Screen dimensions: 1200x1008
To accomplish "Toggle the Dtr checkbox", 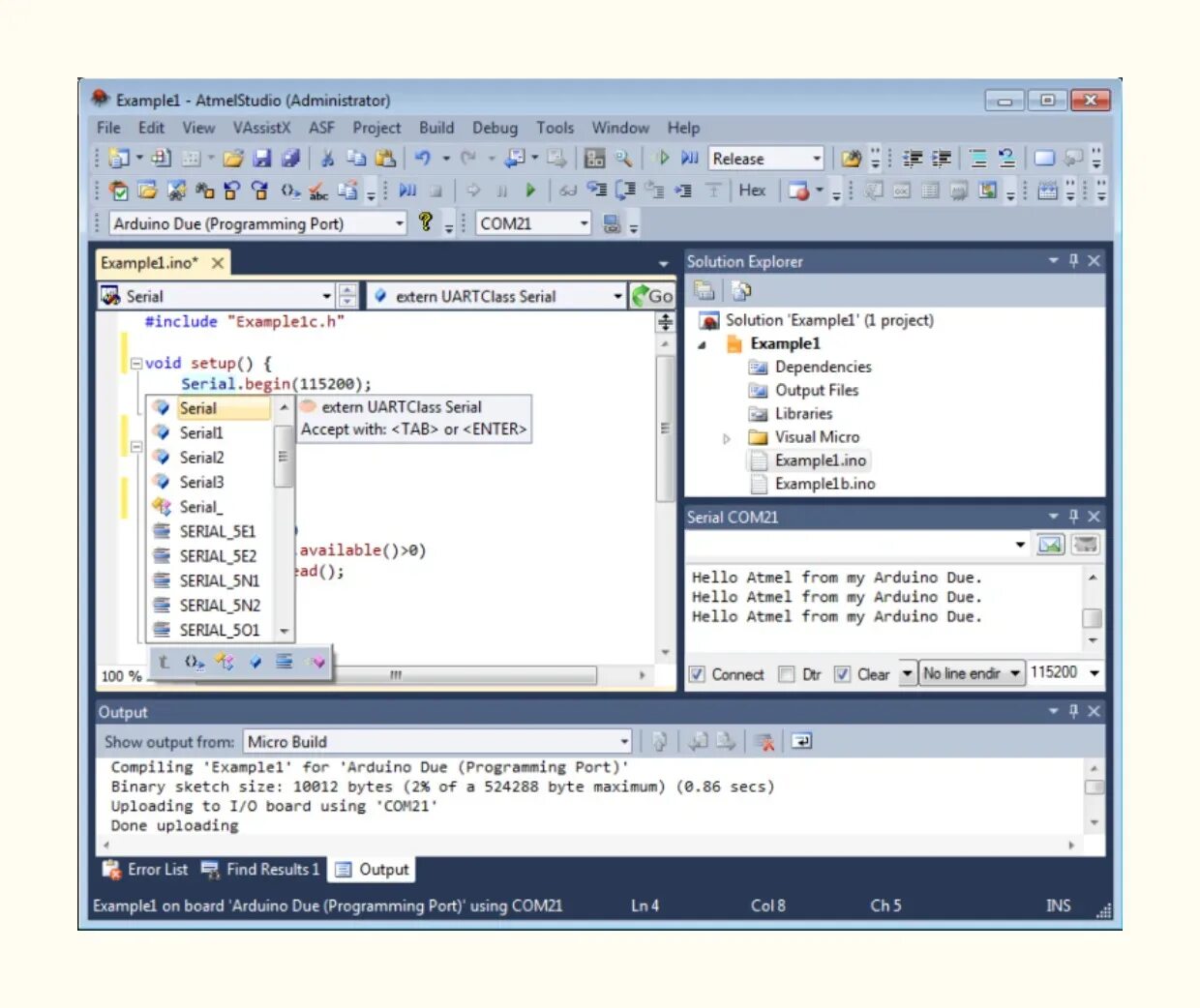I will click(x=787, y=674).
